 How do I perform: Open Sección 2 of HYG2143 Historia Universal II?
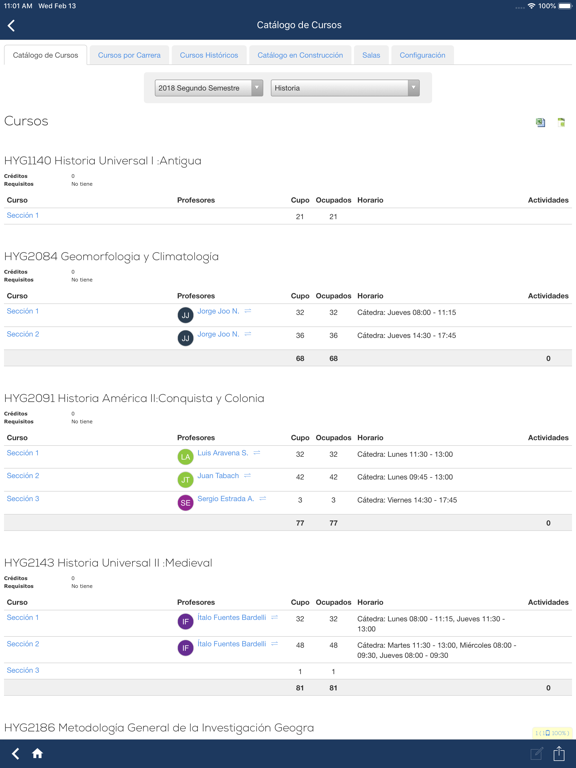(x=23, y=644)
